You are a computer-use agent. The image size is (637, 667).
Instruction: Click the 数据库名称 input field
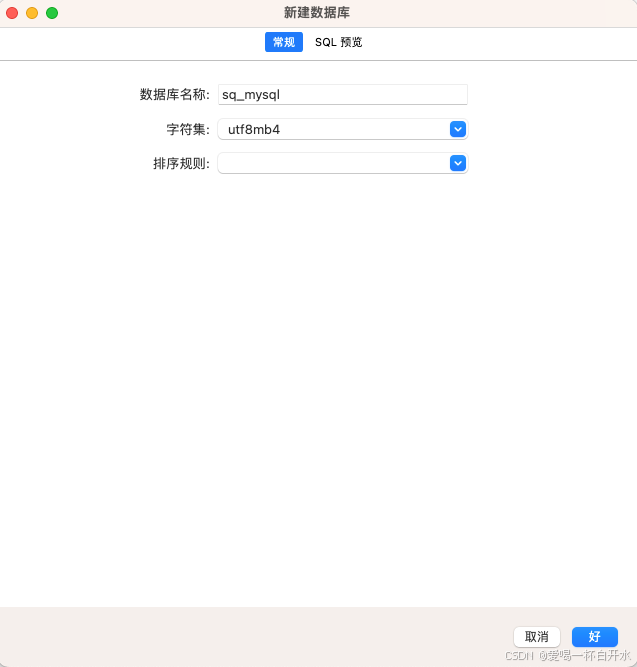tap(343, 94)
